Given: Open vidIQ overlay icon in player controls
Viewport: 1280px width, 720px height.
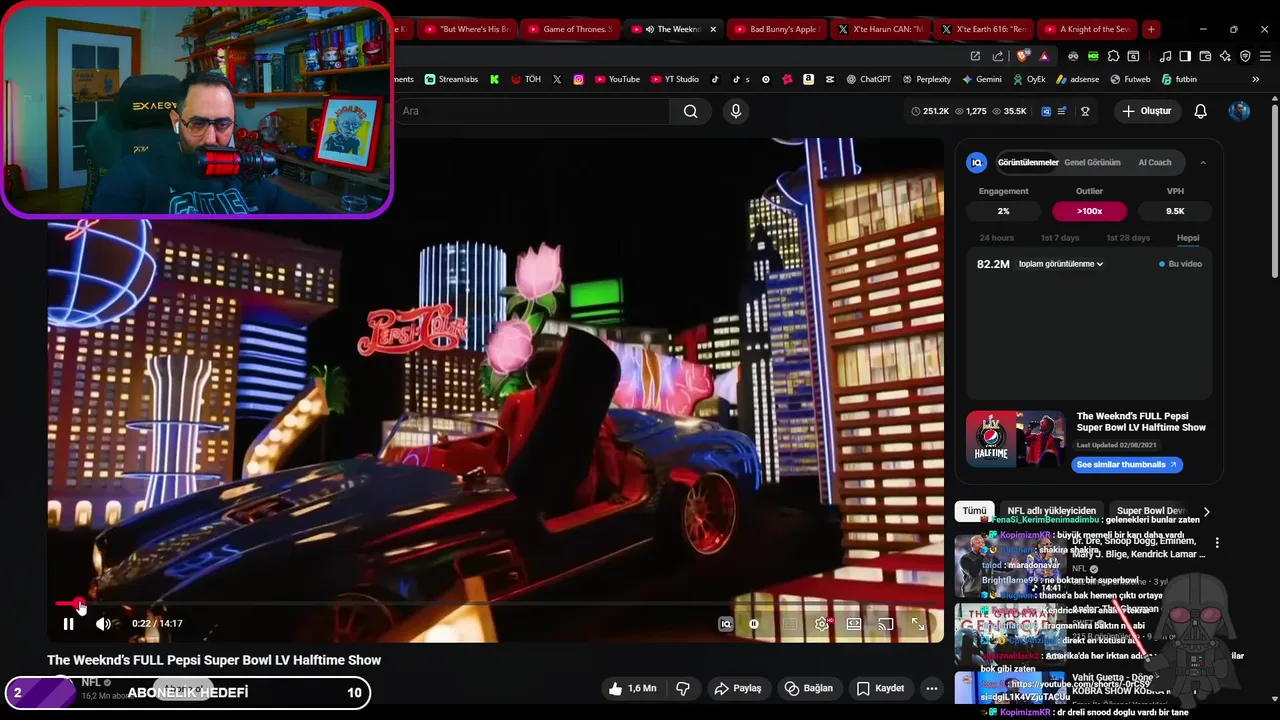Looking at the screenshot, I should tap(726, 624).
